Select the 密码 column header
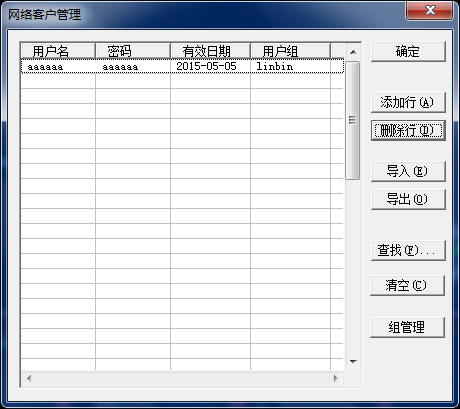The width and height of the screenshot is (460, 409). pos(133,51)
